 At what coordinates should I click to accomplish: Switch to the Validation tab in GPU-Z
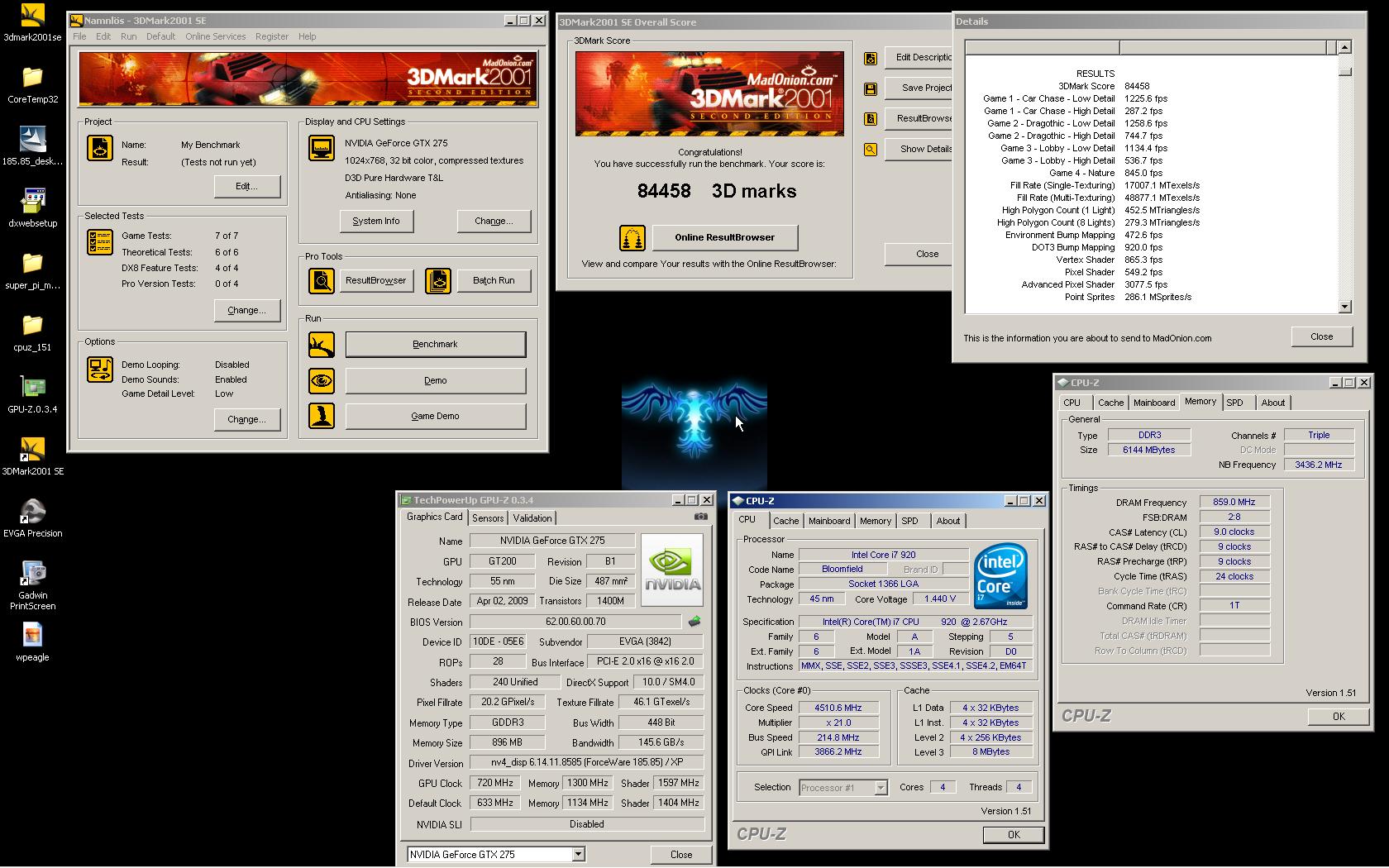pos(532,518)
